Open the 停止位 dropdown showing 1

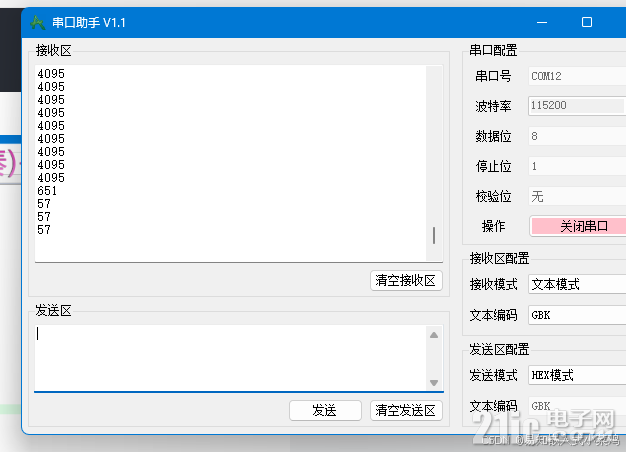(x=577, y=166)
